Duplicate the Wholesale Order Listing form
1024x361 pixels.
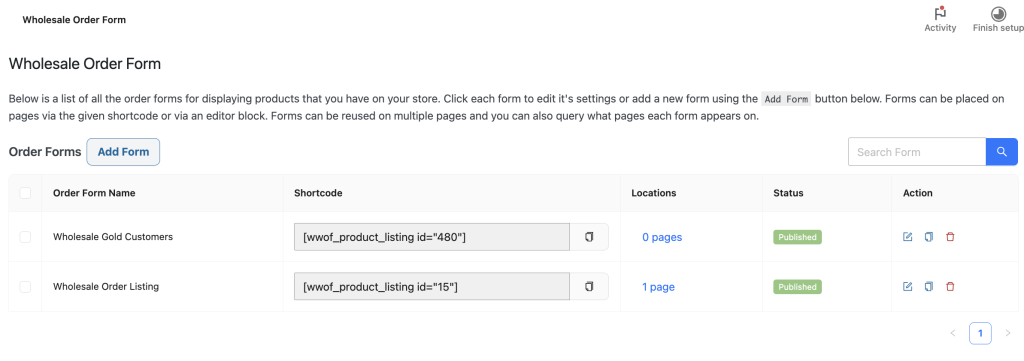[929, 287]
